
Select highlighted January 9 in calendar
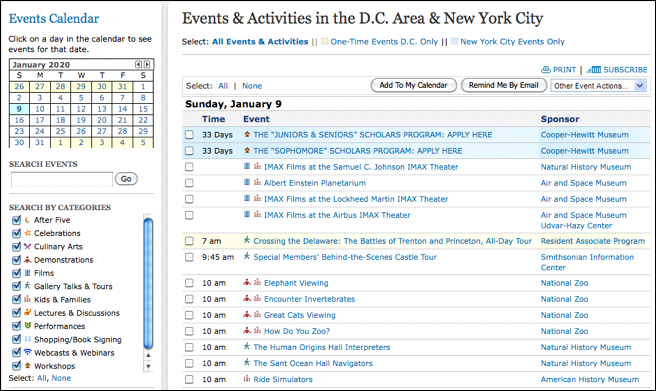click(x=19, y=109)
